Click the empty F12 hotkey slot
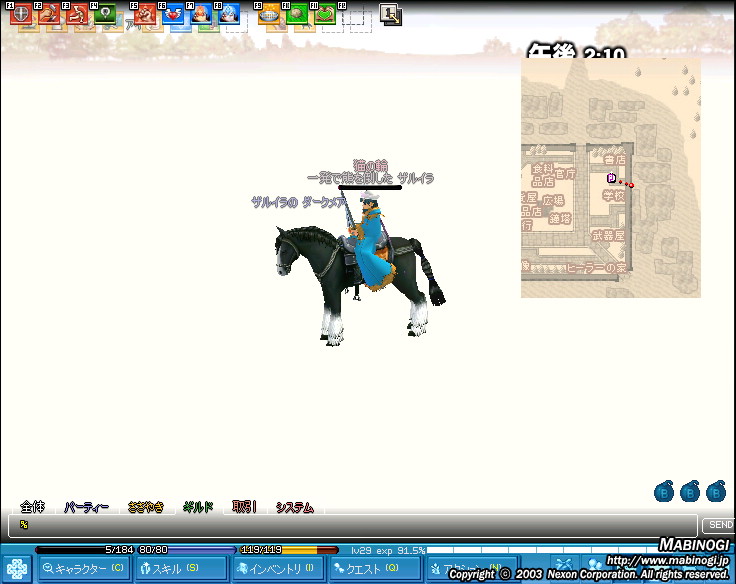736x584 pixels. click(x=353, y=14)
